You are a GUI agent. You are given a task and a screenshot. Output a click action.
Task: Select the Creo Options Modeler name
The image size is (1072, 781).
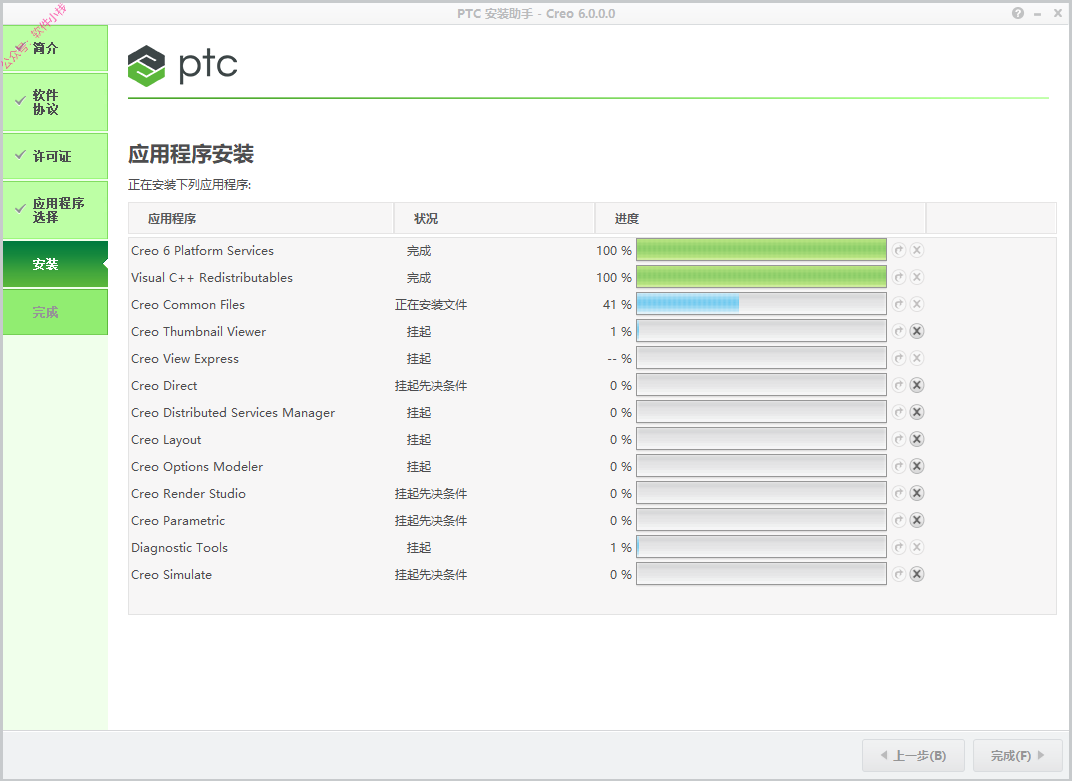(197, 467)
